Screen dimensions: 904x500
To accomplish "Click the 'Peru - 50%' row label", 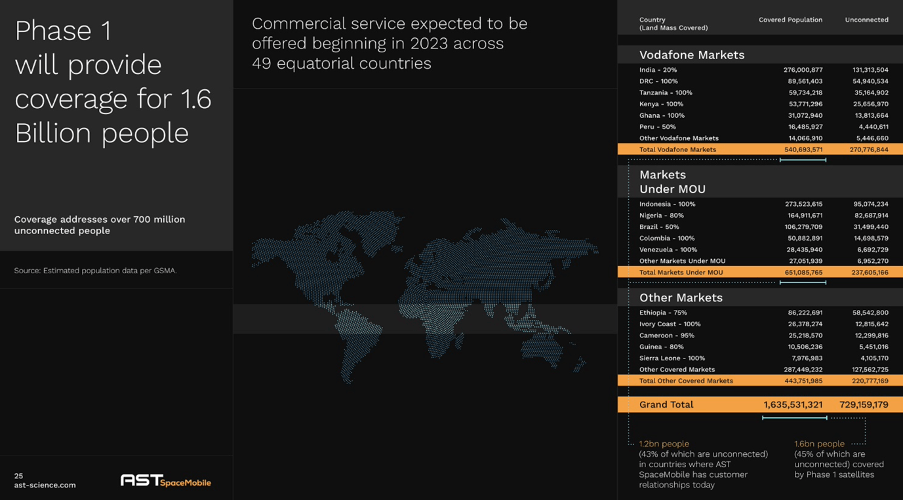I will [657, 127].
